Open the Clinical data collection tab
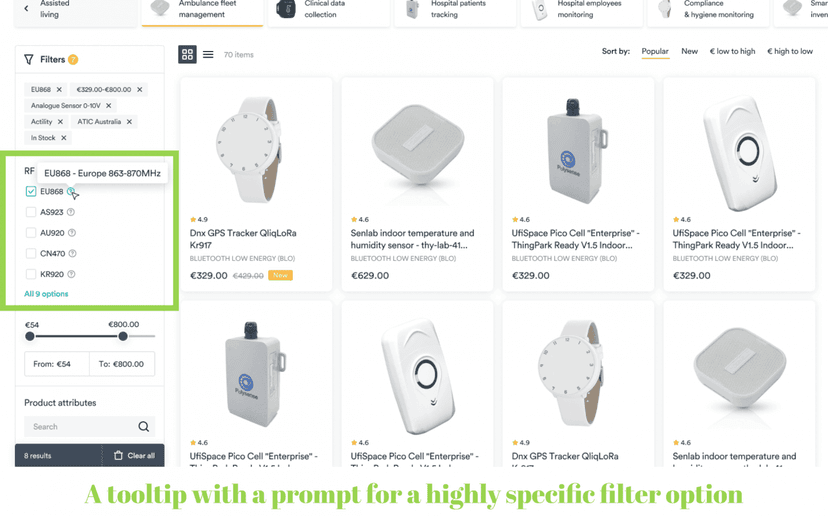828x516 pixels. pyautogui.click(x=328, y=10)
